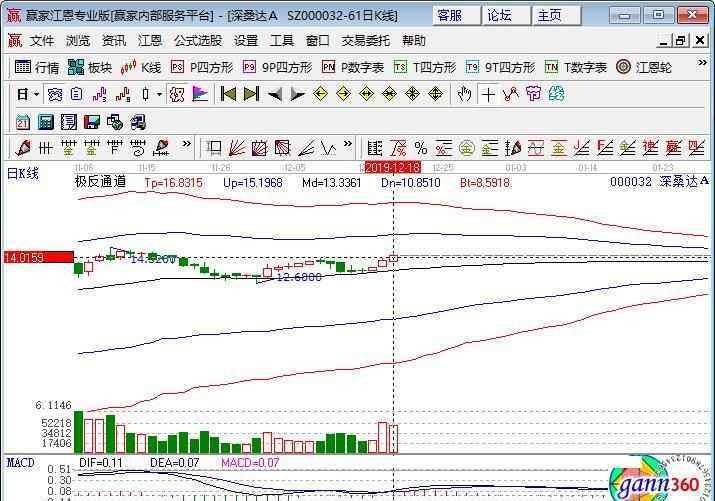
Task: Click the red 14.0159 price label
Action: [38, 258]
